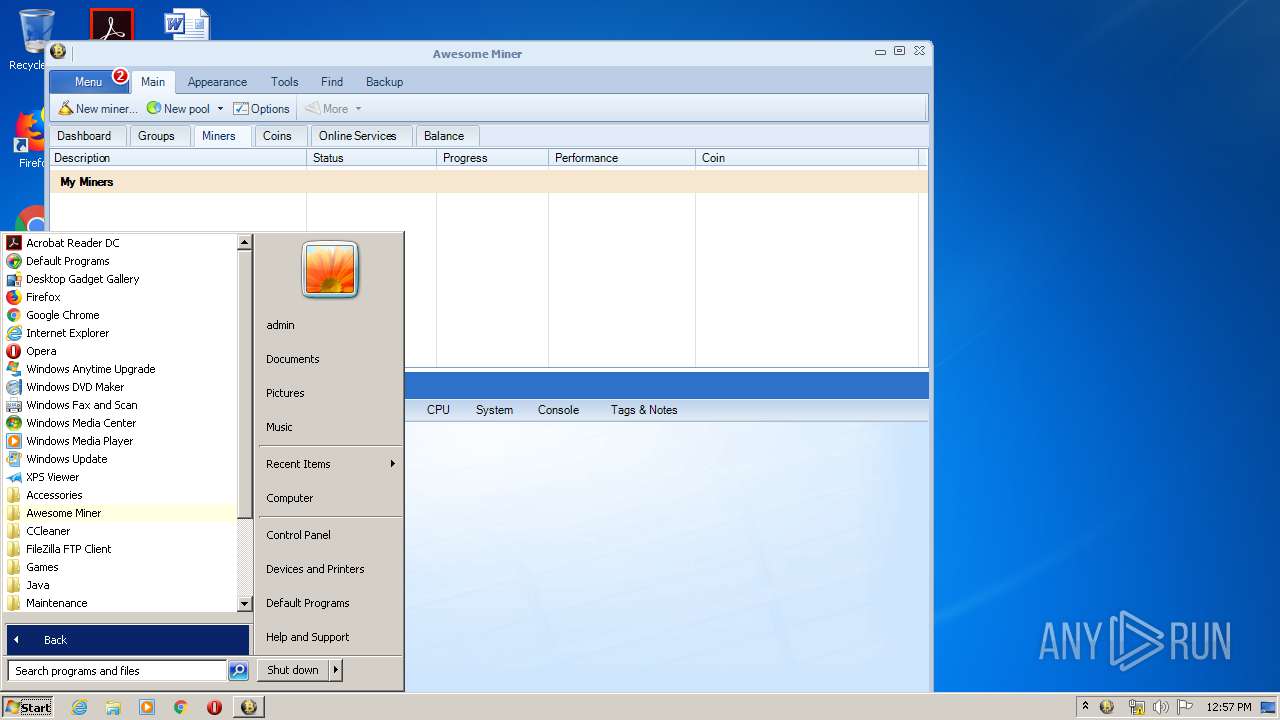Open the Console details tab
1280x720 pixels.
[558, 410]
